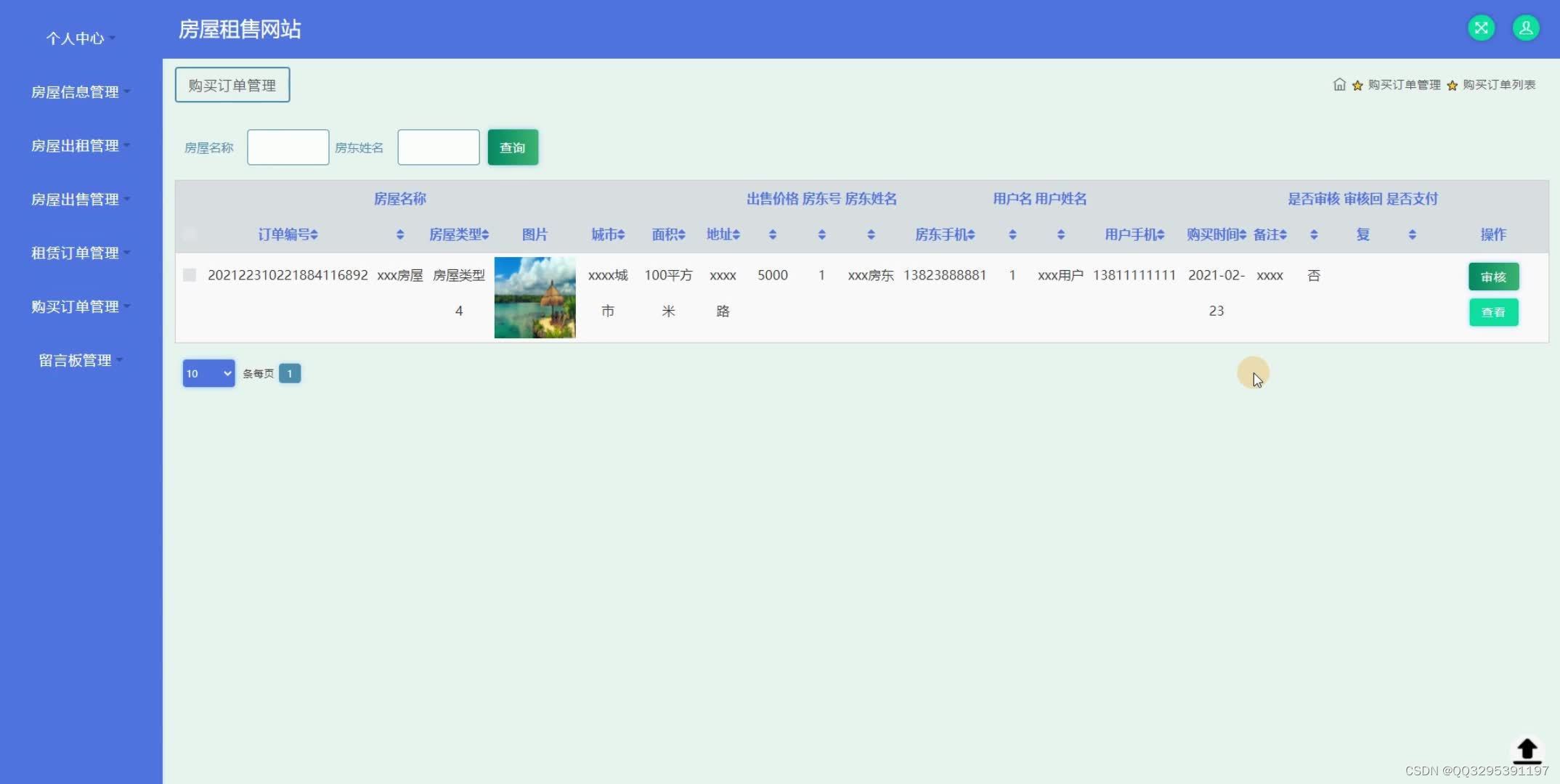
Task: Click the 审核 button in order row
Action: 1493,277
